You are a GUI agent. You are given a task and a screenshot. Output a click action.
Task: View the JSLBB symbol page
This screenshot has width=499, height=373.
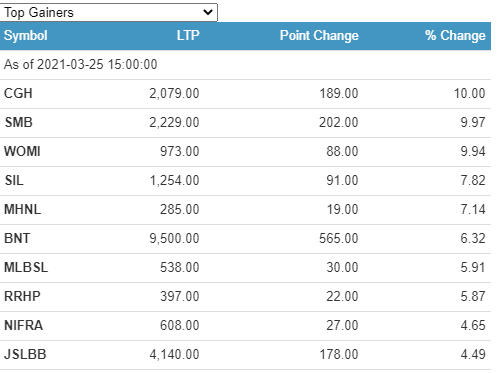click(x=25, y=354)
